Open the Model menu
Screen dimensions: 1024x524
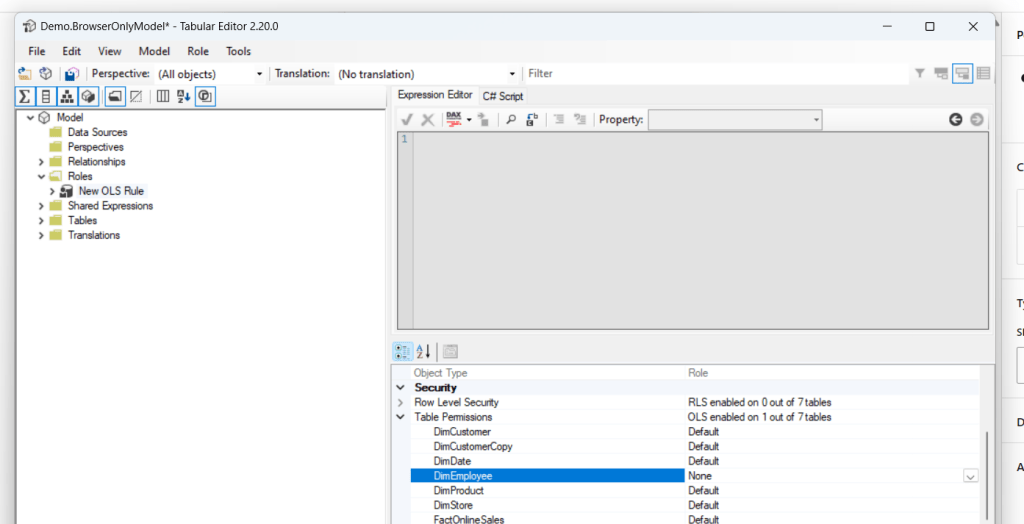(154, 51)
